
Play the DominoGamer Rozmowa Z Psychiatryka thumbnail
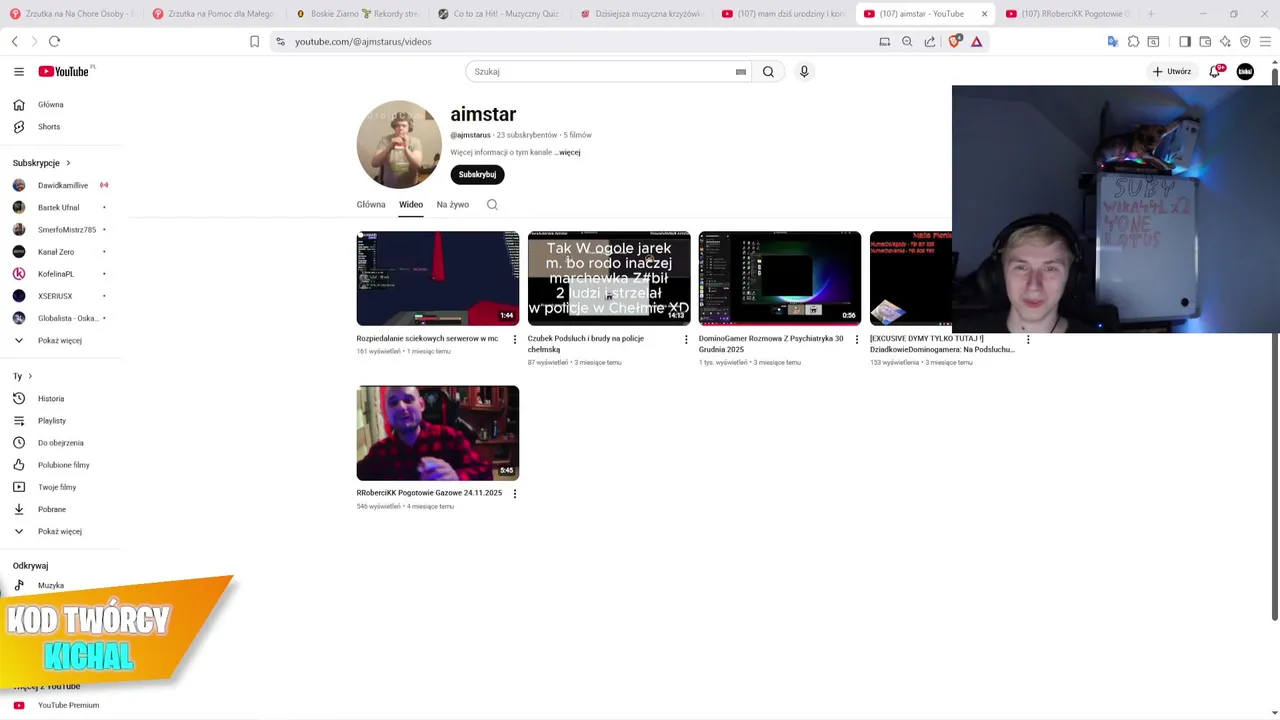[780, 278]
